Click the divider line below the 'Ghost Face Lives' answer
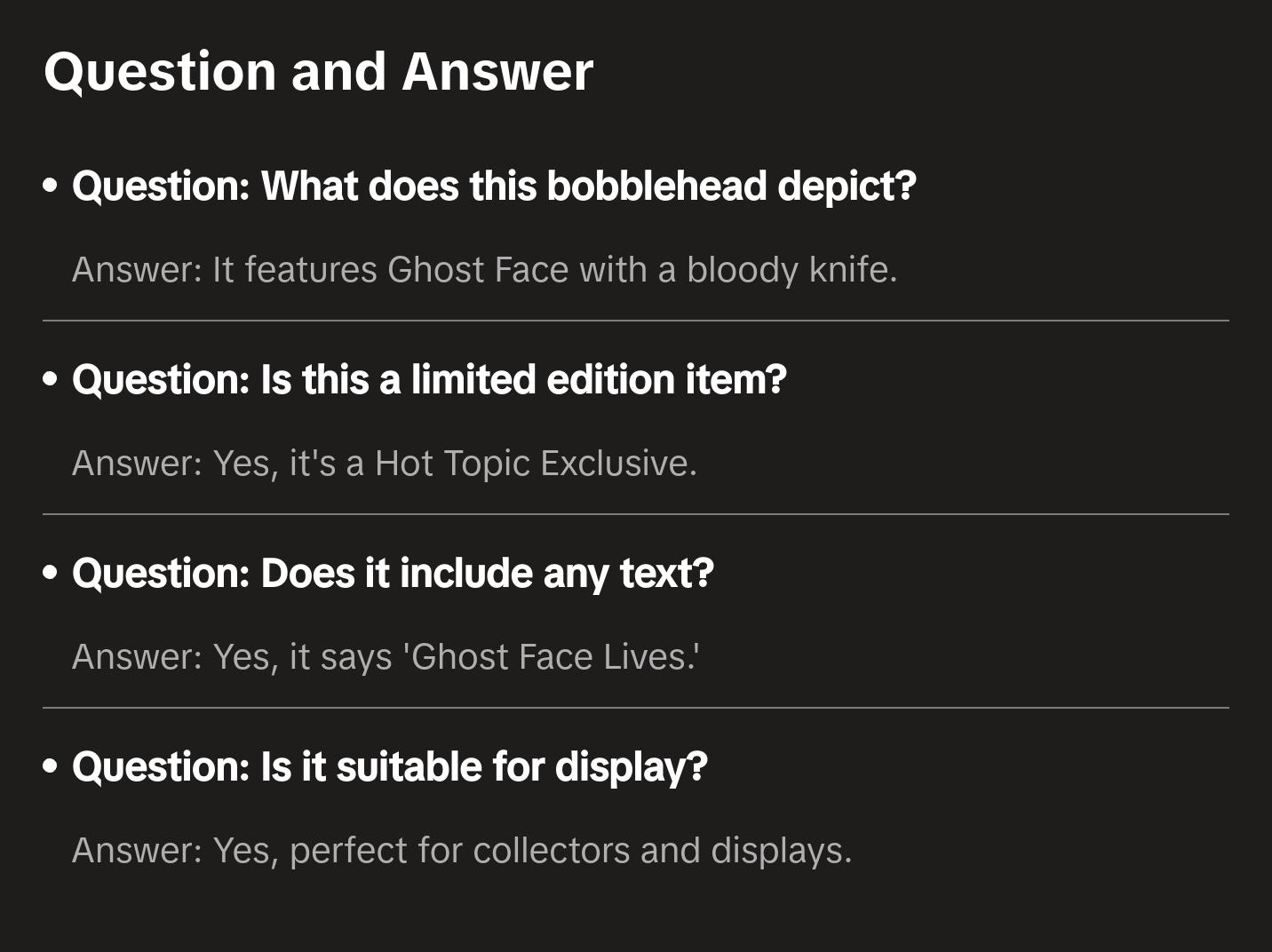This screenshot has width=1272, height=952. 636,708
